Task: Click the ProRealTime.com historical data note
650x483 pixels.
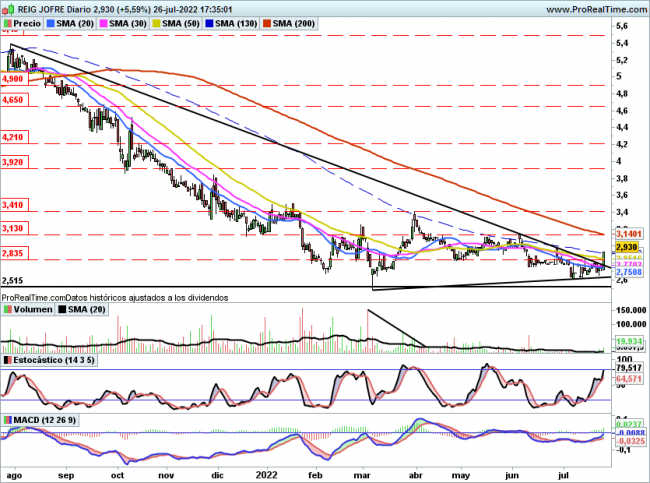Action: [x=115, y=298]
